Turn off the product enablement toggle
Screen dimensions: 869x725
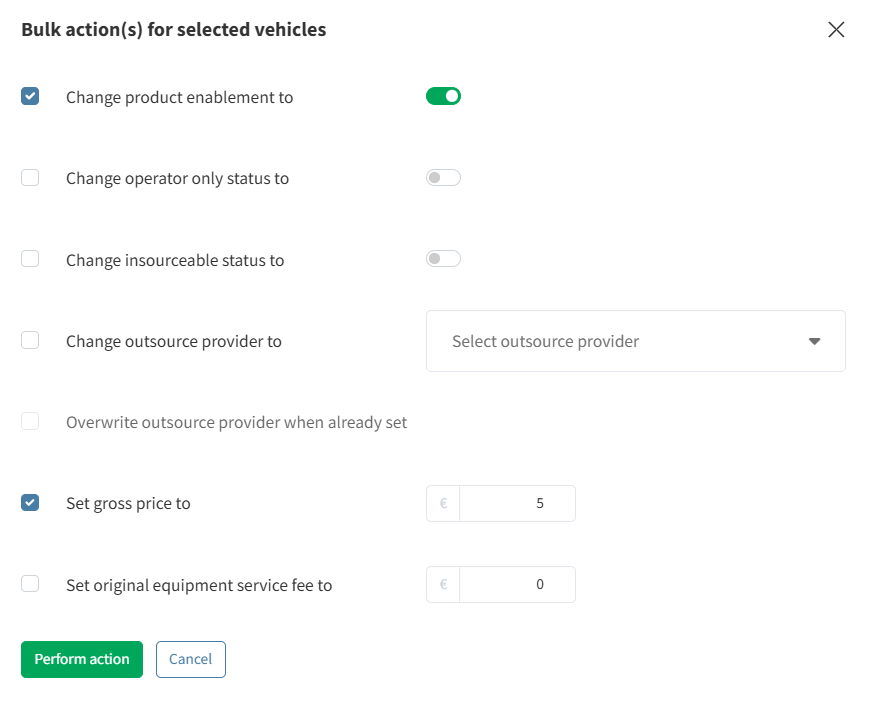(x=443, y=97)
